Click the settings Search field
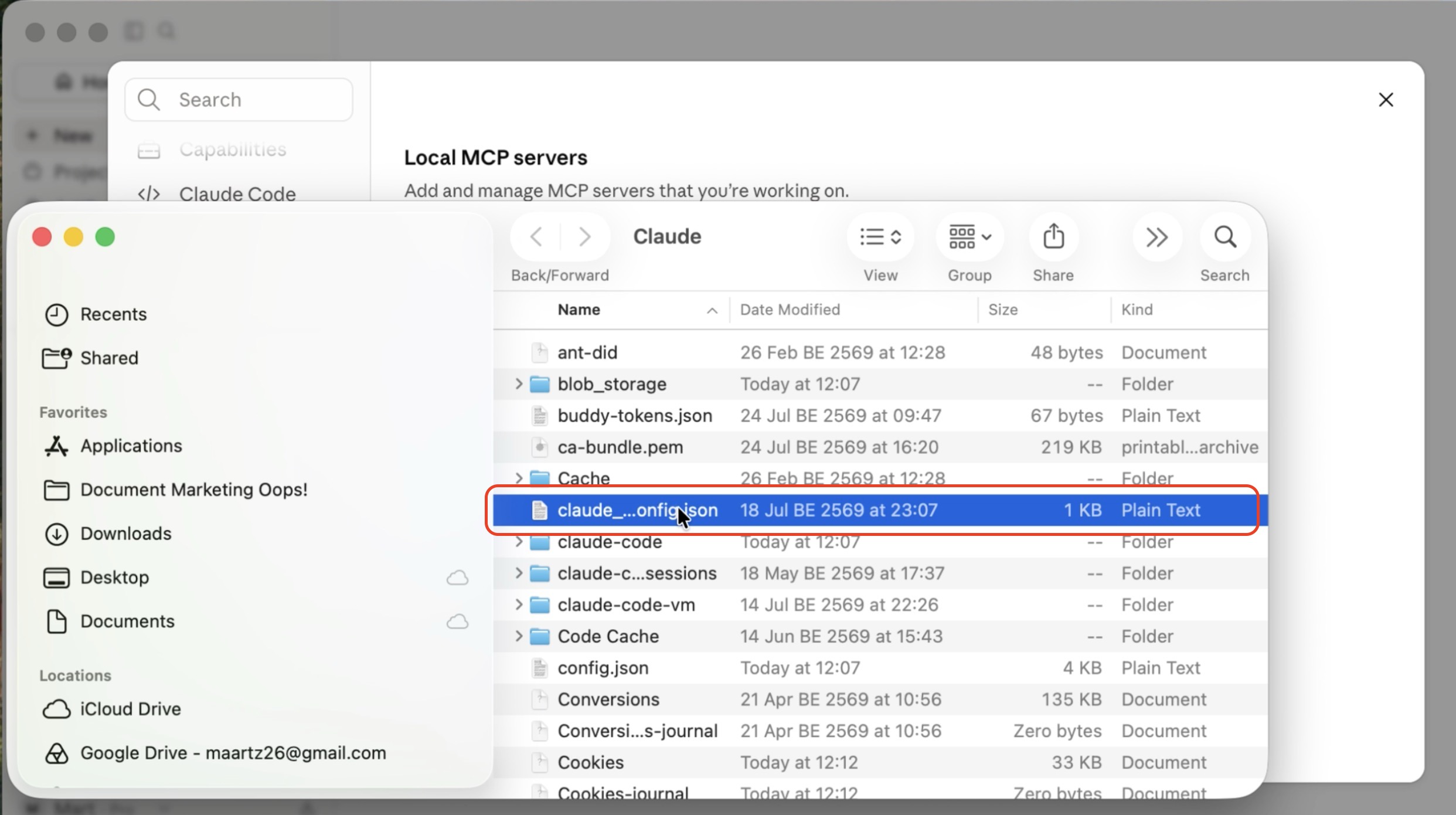 239,100
